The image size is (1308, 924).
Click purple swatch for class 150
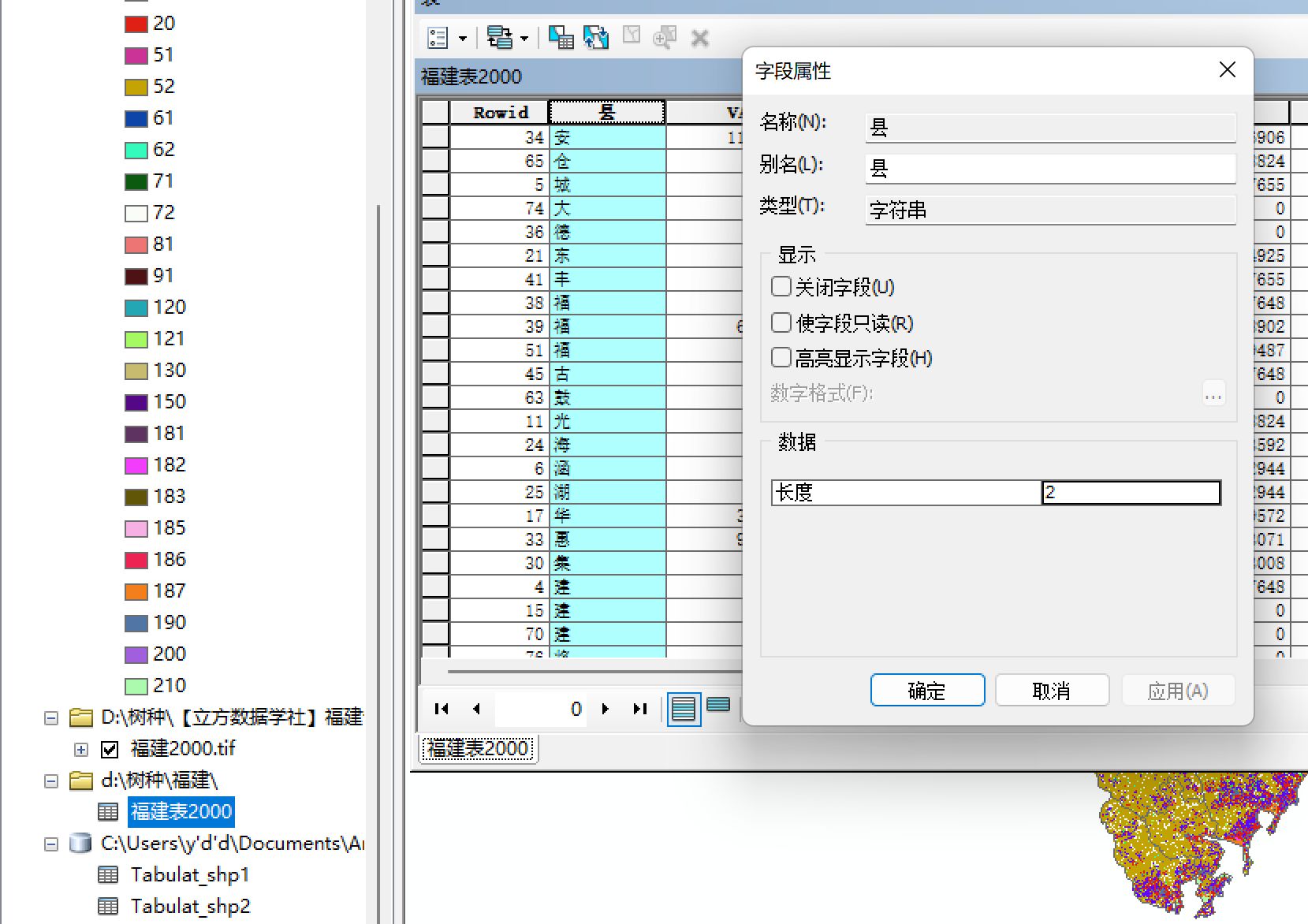[136, 402]
